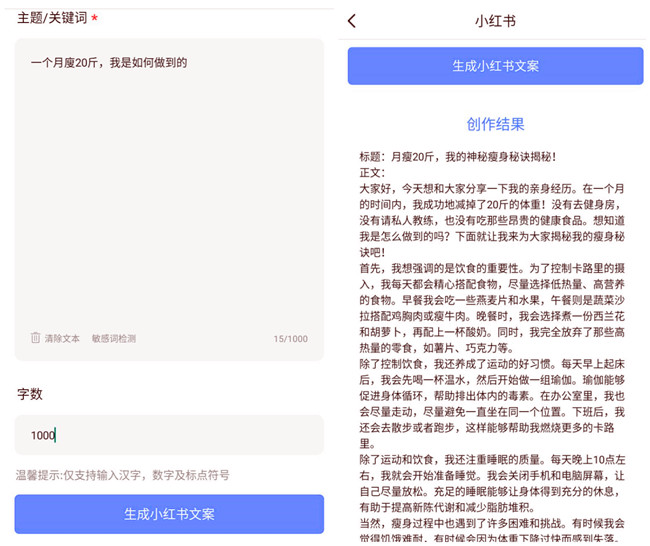Click the paragraph starting 大家好，今天想和大家分享
The height and width of the screenshot is (546, 650).
click(x=492, y=221)
